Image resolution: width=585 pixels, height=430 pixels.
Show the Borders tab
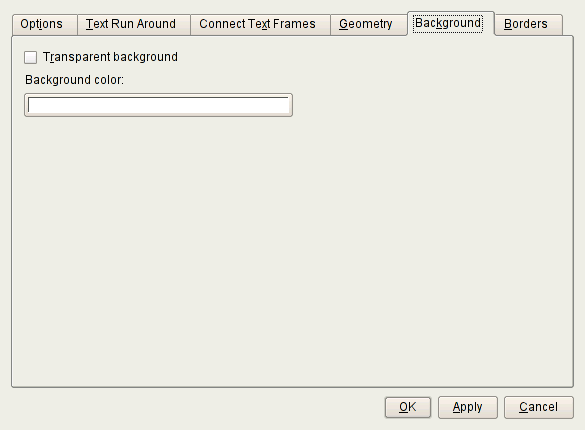click(528, 25)
